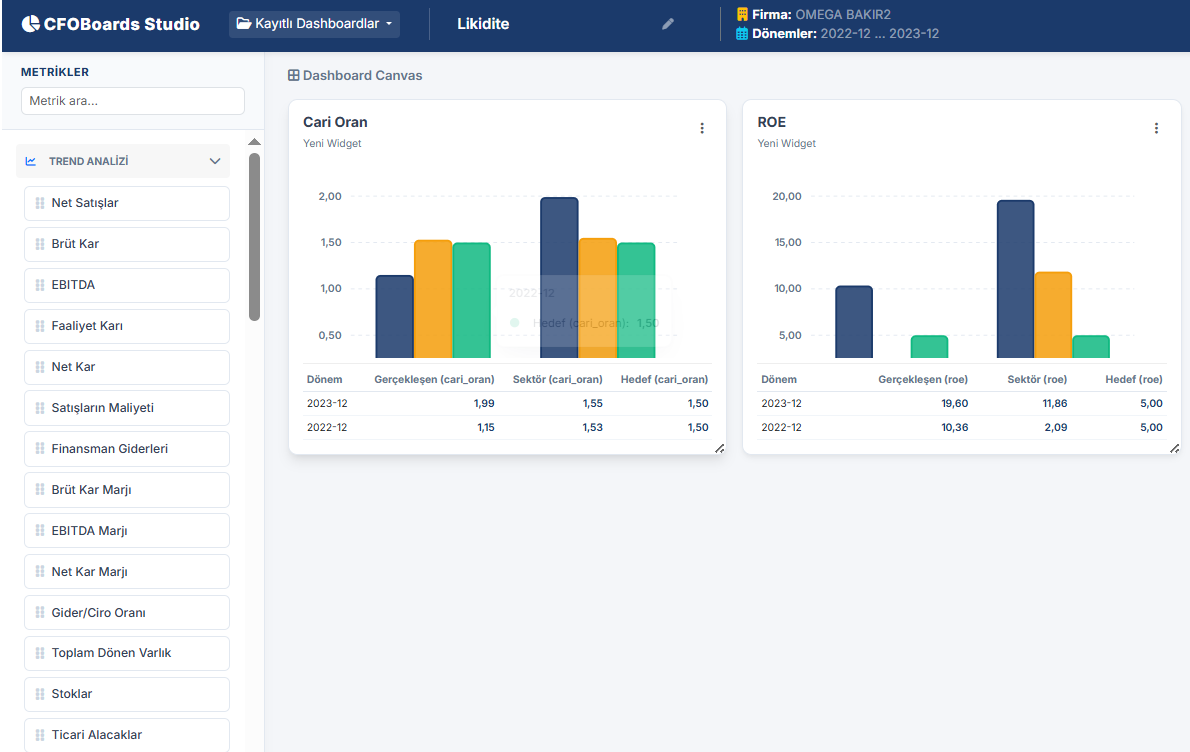Click the drag handle of Net Kar Marjı
1190x752 pixels.
pyautogui.click(x=40, y=571)
